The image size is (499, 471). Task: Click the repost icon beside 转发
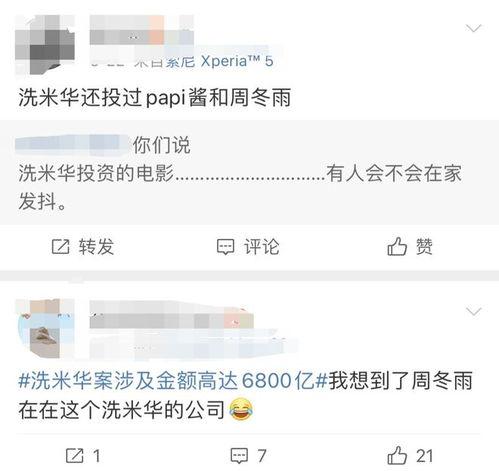coord(61,247)
